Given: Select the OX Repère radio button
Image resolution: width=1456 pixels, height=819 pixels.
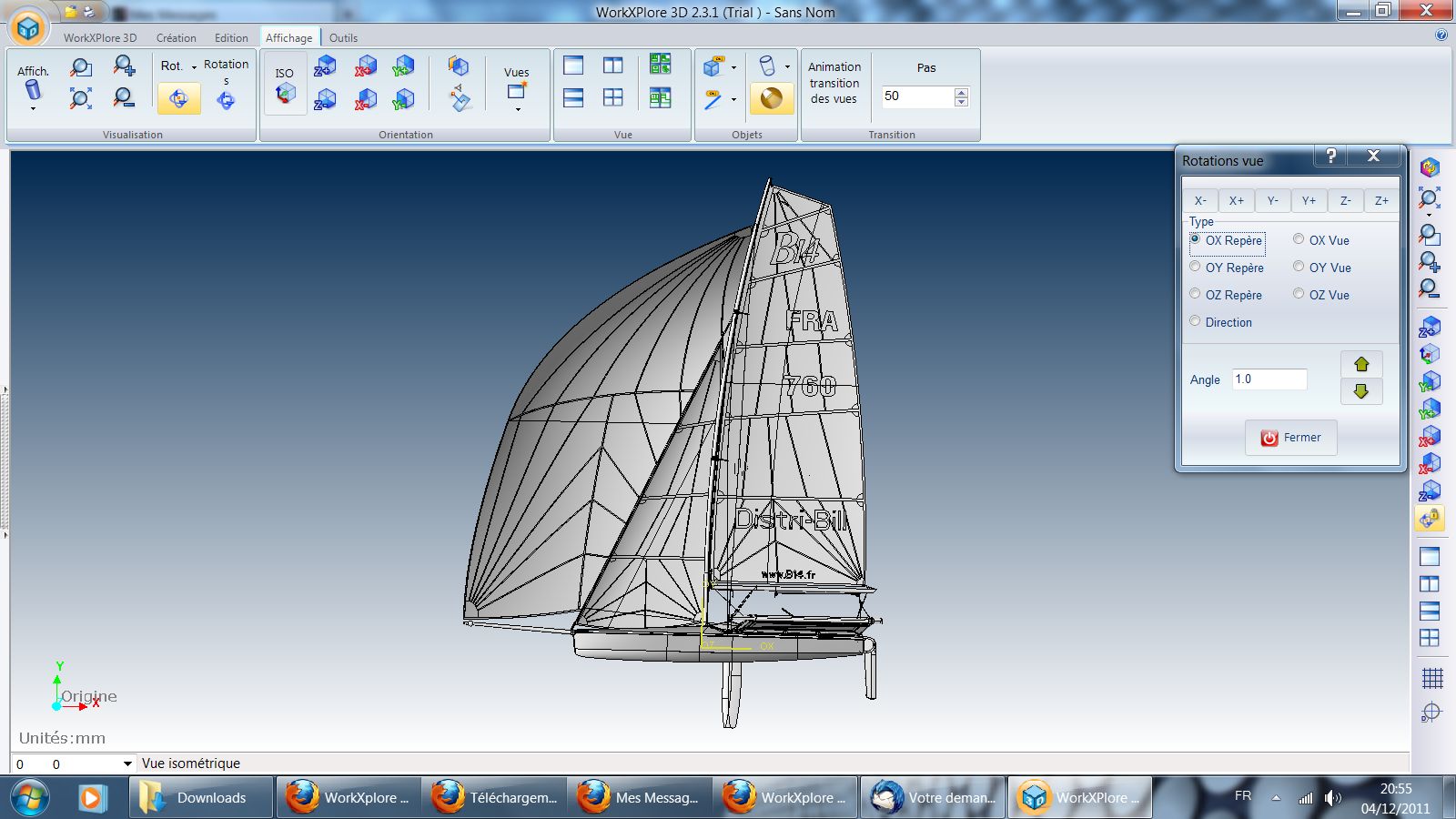Looking at the screenshot, I should click(x=1195, y=239).
